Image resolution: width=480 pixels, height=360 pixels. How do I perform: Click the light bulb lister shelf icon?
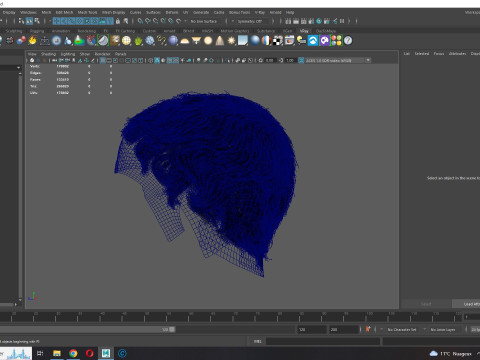click(301, 41)
